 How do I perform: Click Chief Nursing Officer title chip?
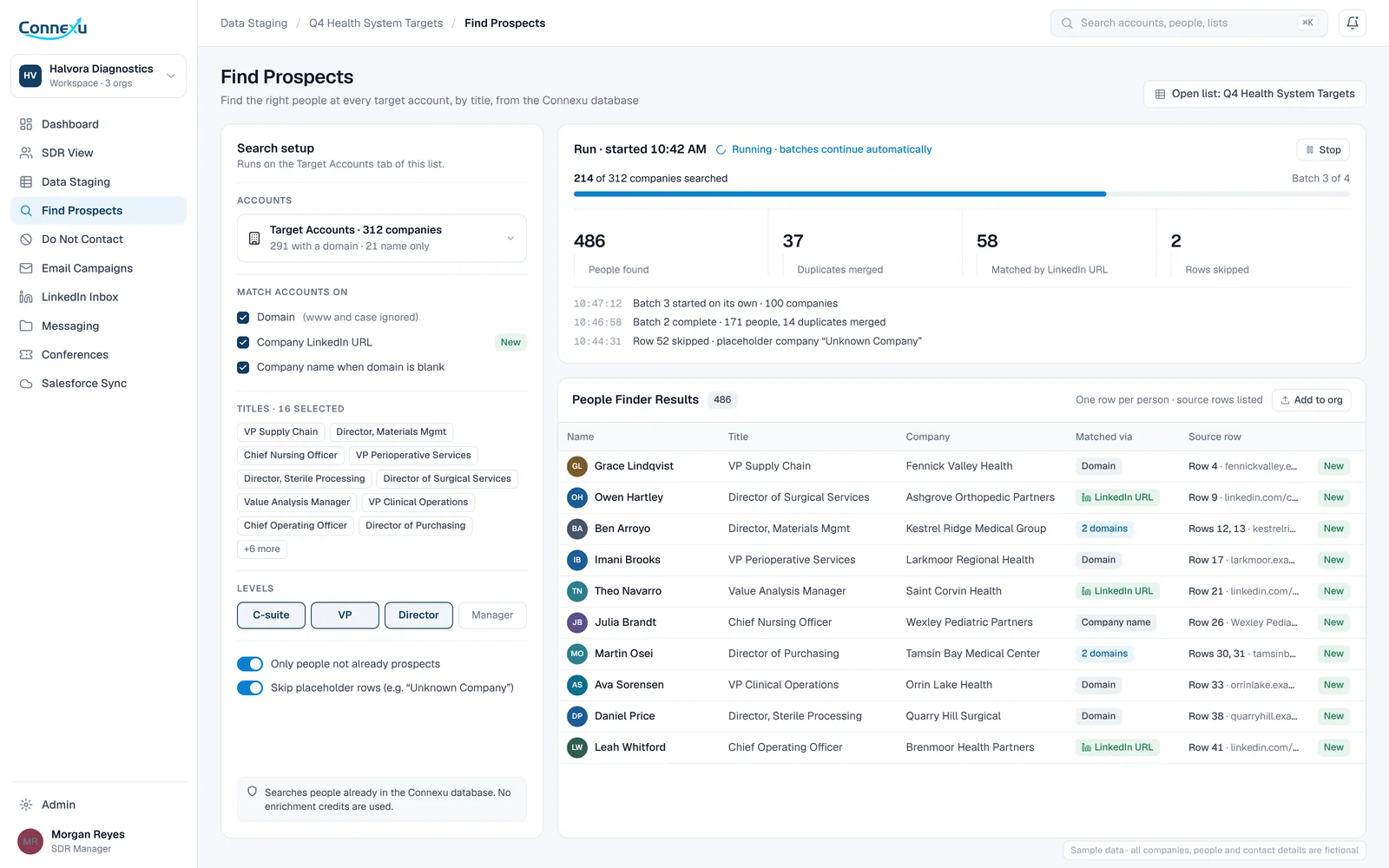click(291, 455)
